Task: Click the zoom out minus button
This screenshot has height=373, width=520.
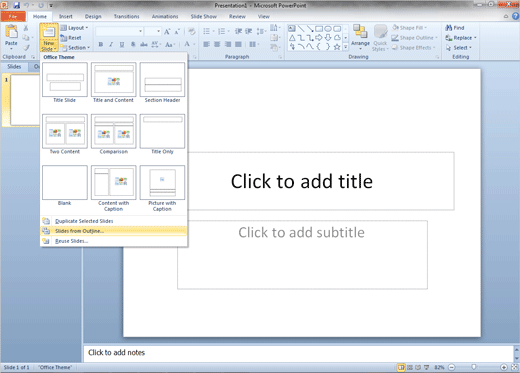Action: click(452, 367)
